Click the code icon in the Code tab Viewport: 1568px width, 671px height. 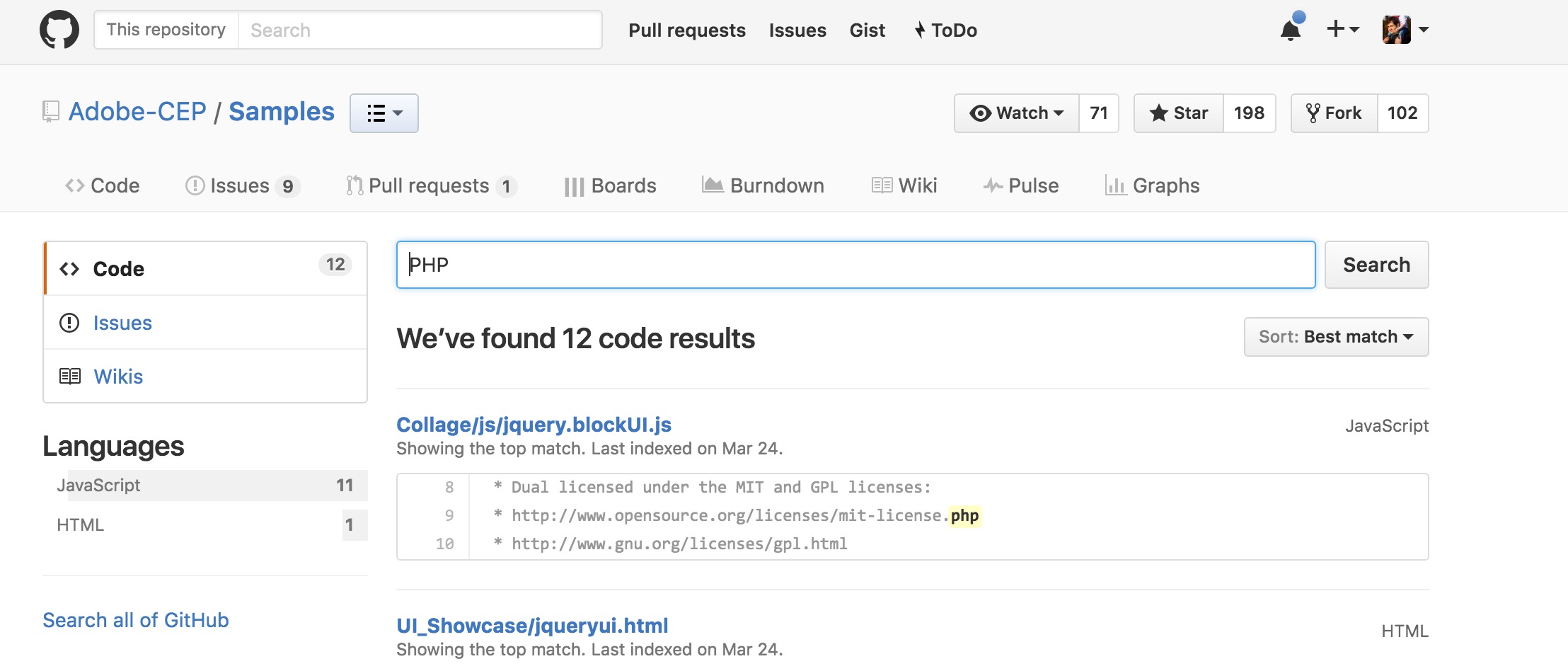(74, 185)
